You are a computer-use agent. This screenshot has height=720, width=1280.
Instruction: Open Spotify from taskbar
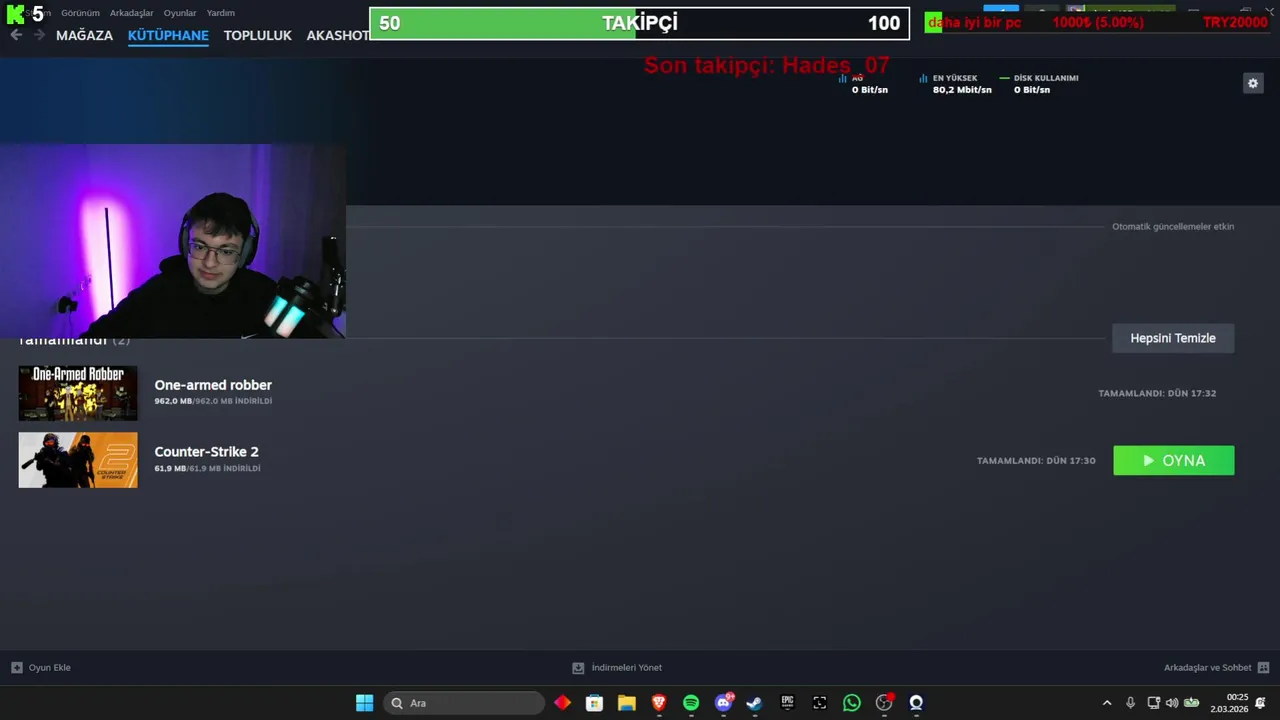coord(691,703)
